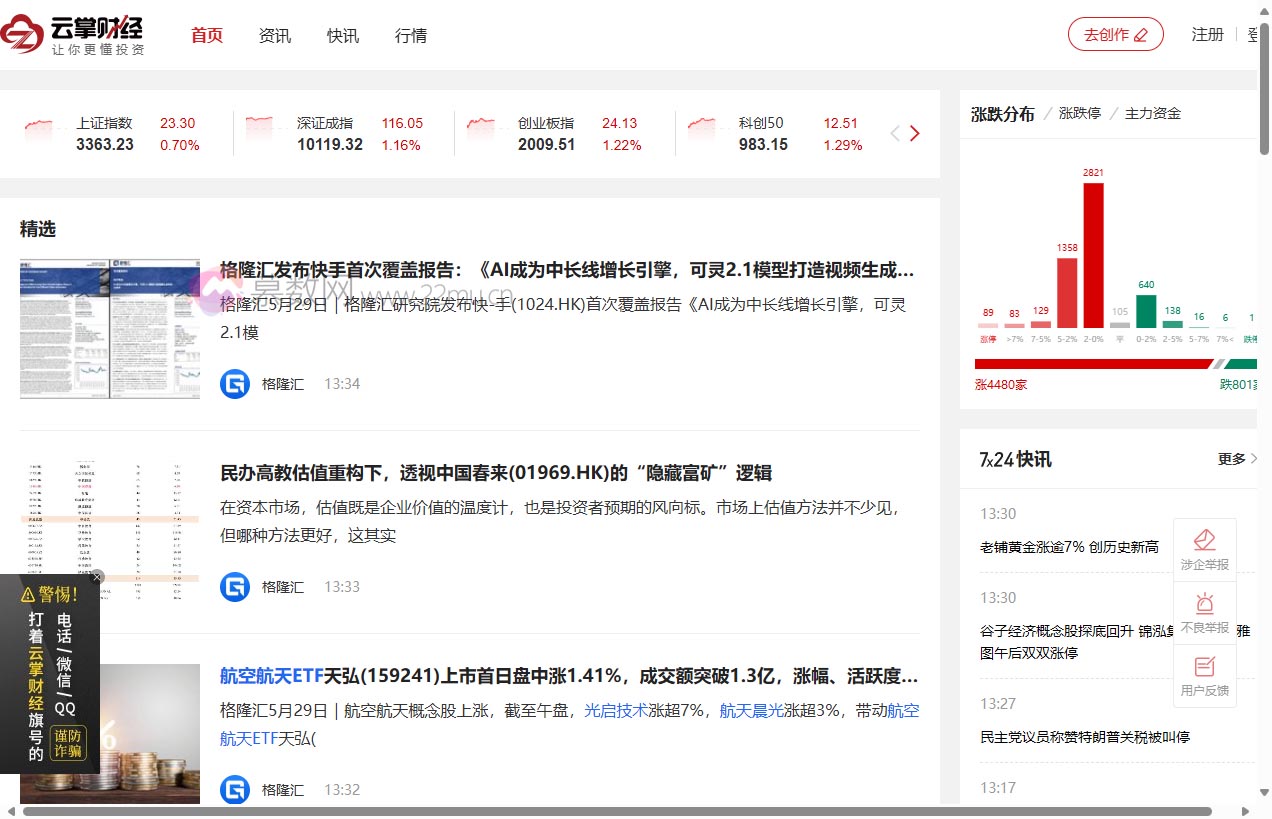This screenshot has height=819, width=1272.
Task: Click the 注册 registration link
Action: tap(1207, 33)
